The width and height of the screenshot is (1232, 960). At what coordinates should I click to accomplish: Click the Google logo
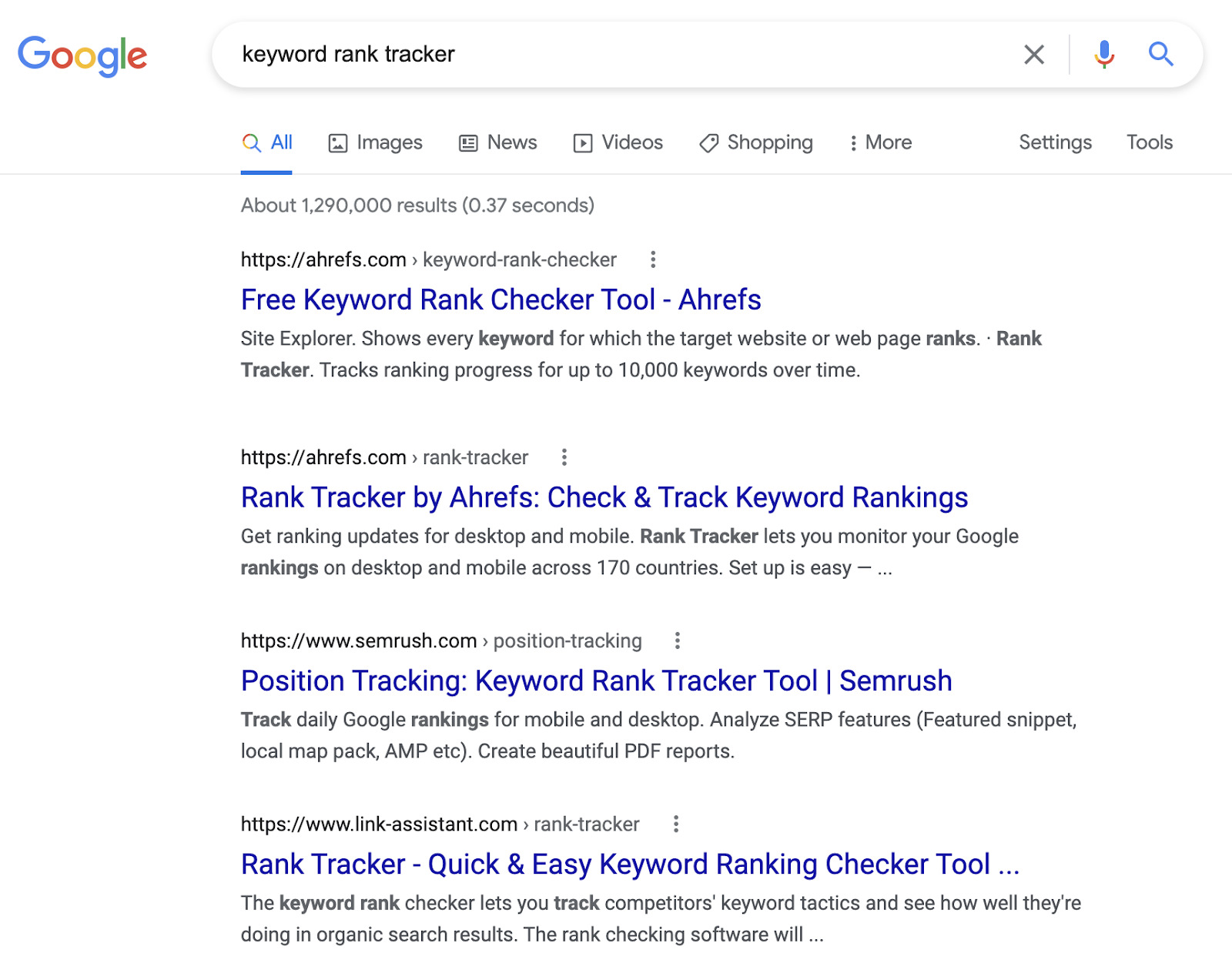82,55
